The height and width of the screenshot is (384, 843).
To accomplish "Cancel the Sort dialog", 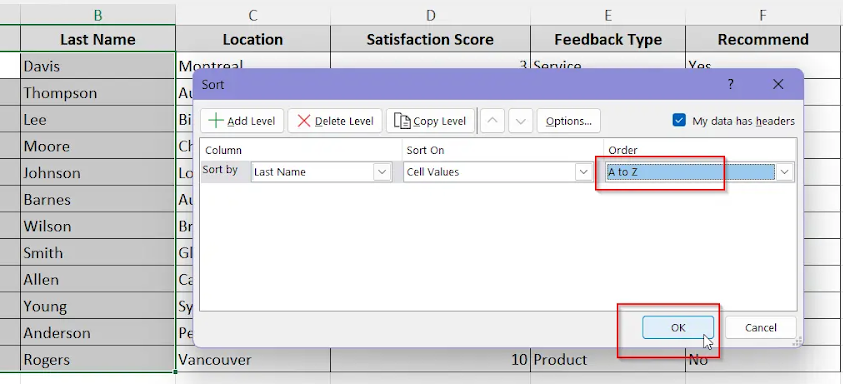I will (x=760, y=328).
